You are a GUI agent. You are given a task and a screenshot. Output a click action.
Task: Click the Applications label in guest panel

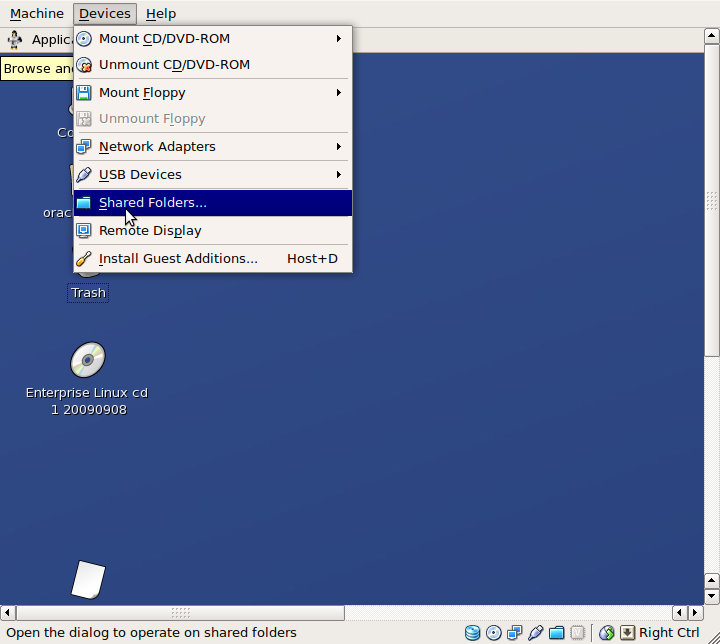(x=51, y=40)
